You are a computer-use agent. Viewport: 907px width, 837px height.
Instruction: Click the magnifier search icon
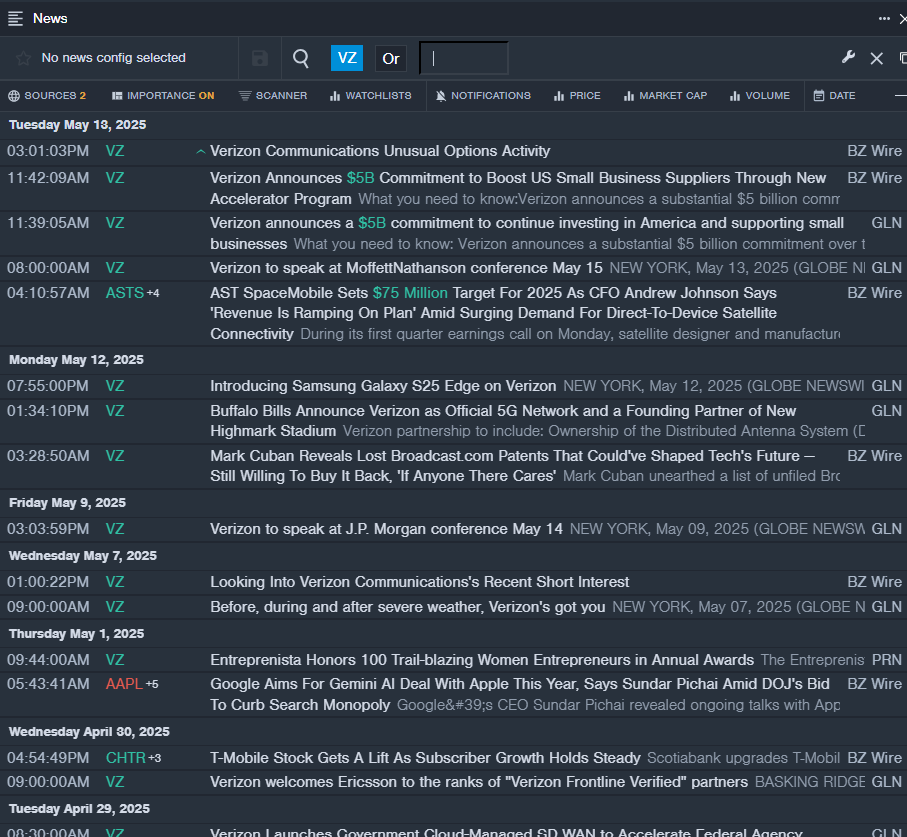point(301,58)
